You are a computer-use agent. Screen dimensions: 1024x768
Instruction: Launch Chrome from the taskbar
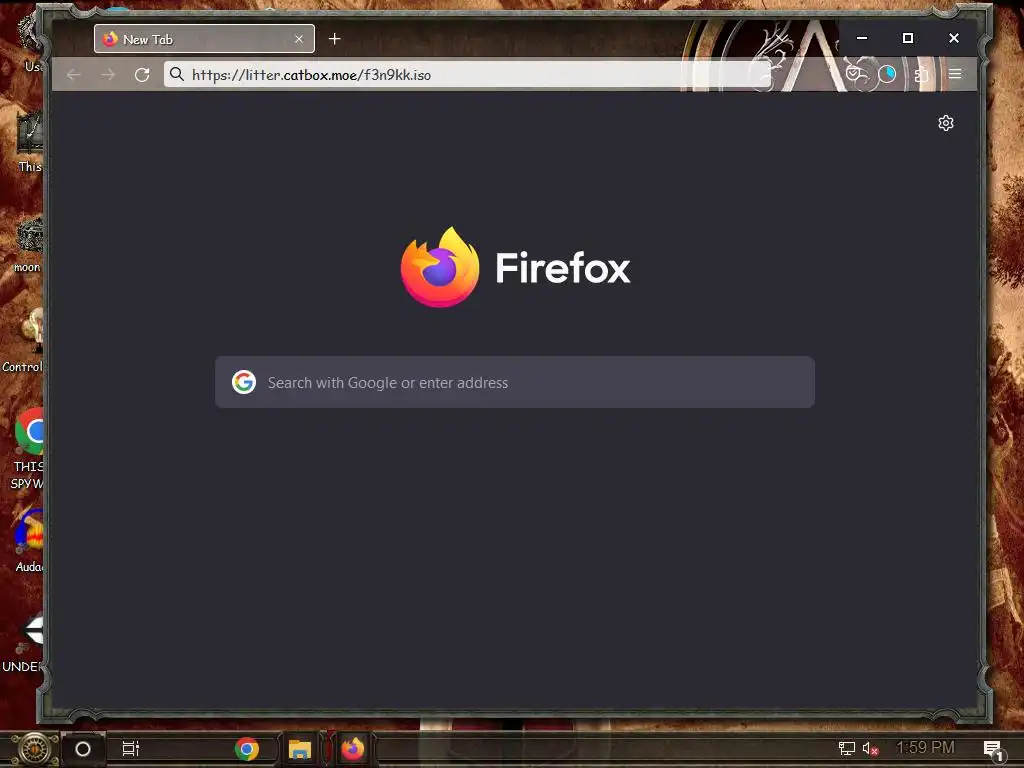(x=247, y=749)
